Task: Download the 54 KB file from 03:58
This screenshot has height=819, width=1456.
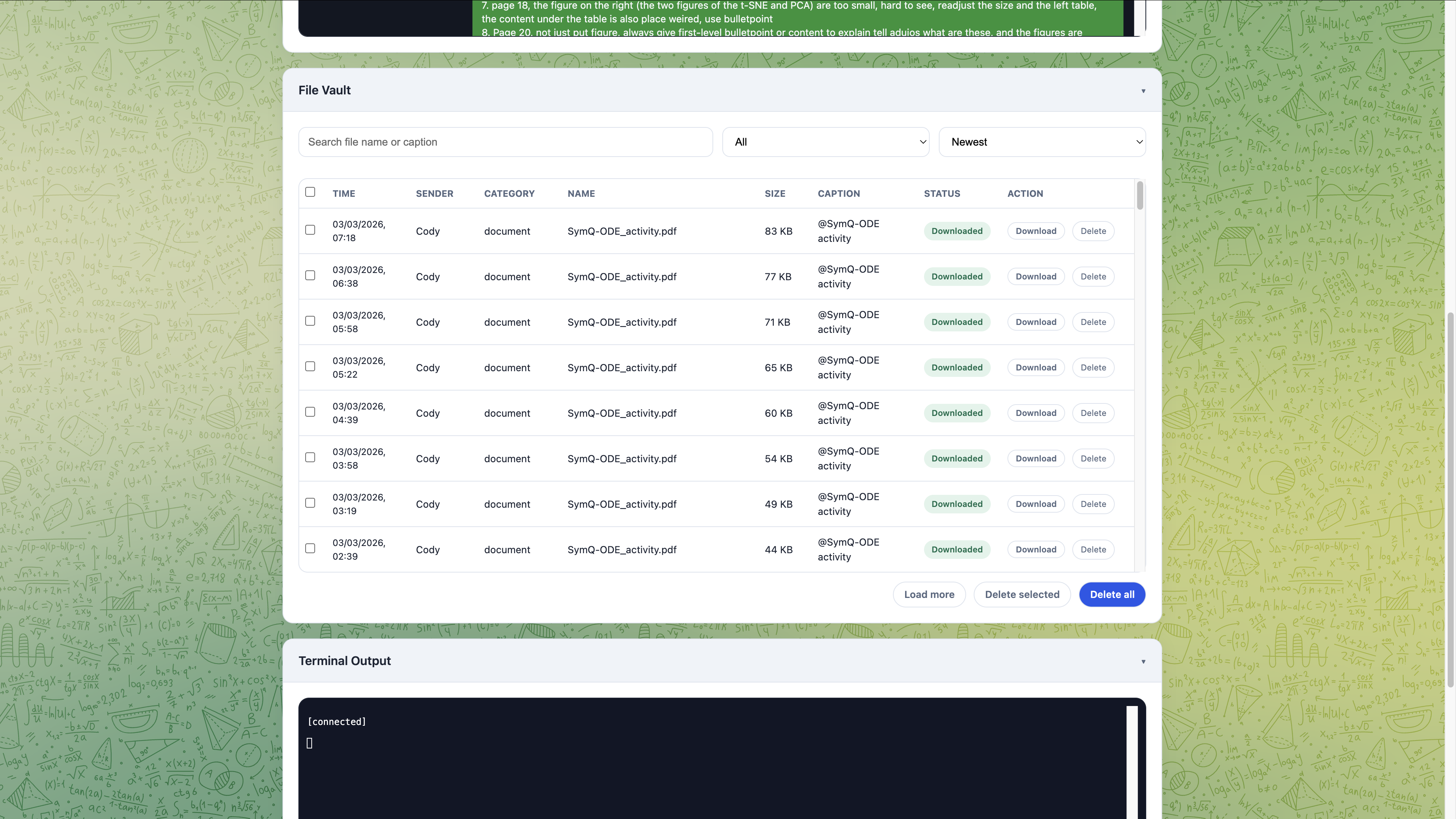Action: point(1036,458)
